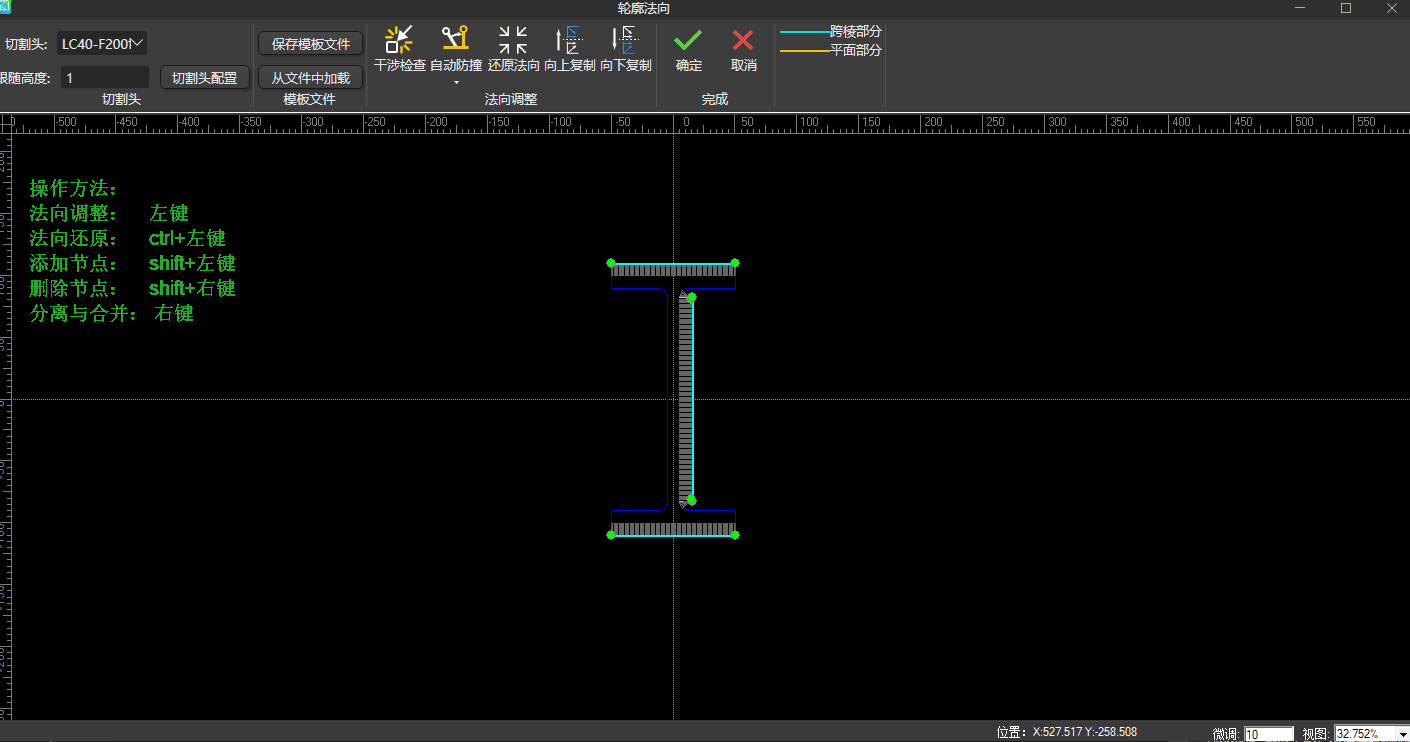Expand the 自动防撞 dropdown arrow

pyautogui.click(x=456, y=82)
